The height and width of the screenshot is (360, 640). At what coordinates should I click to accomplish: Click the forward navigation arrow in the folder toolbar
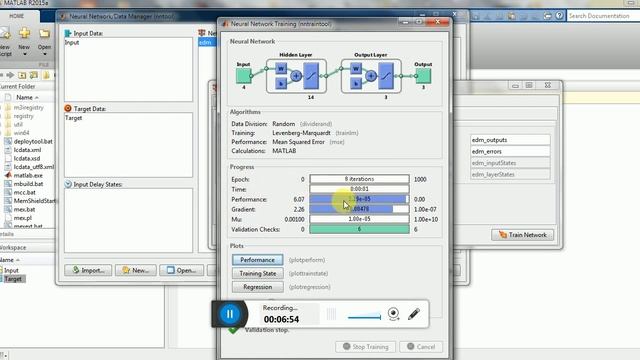(x=10, y=75)
